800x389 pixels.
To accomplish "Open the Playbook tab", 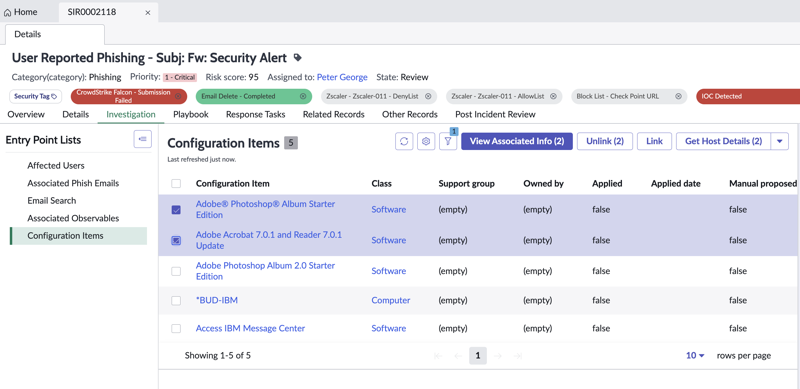I will (x=191, y=114).
